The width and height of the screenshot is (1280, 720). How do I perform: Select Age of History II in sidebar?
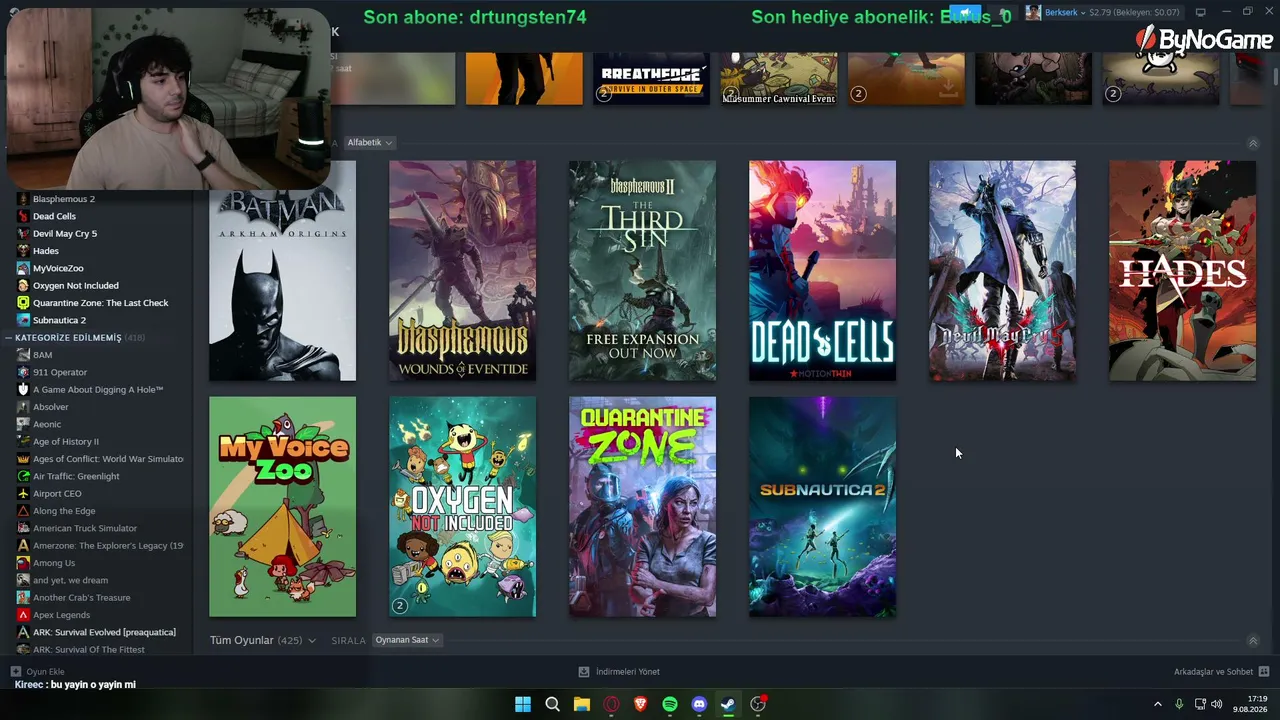click(66, 441)
